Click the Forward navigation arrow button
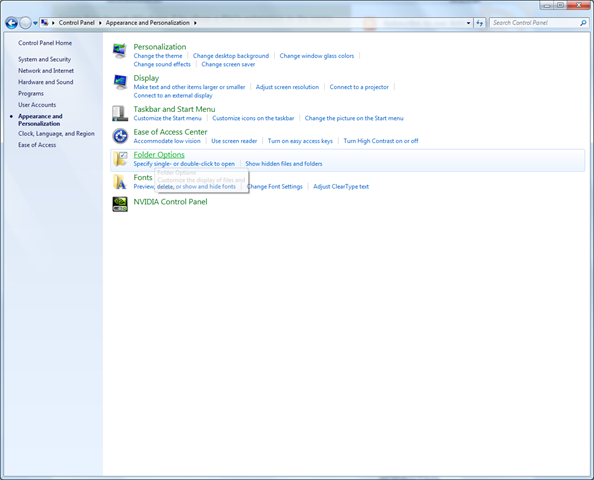 25,23
